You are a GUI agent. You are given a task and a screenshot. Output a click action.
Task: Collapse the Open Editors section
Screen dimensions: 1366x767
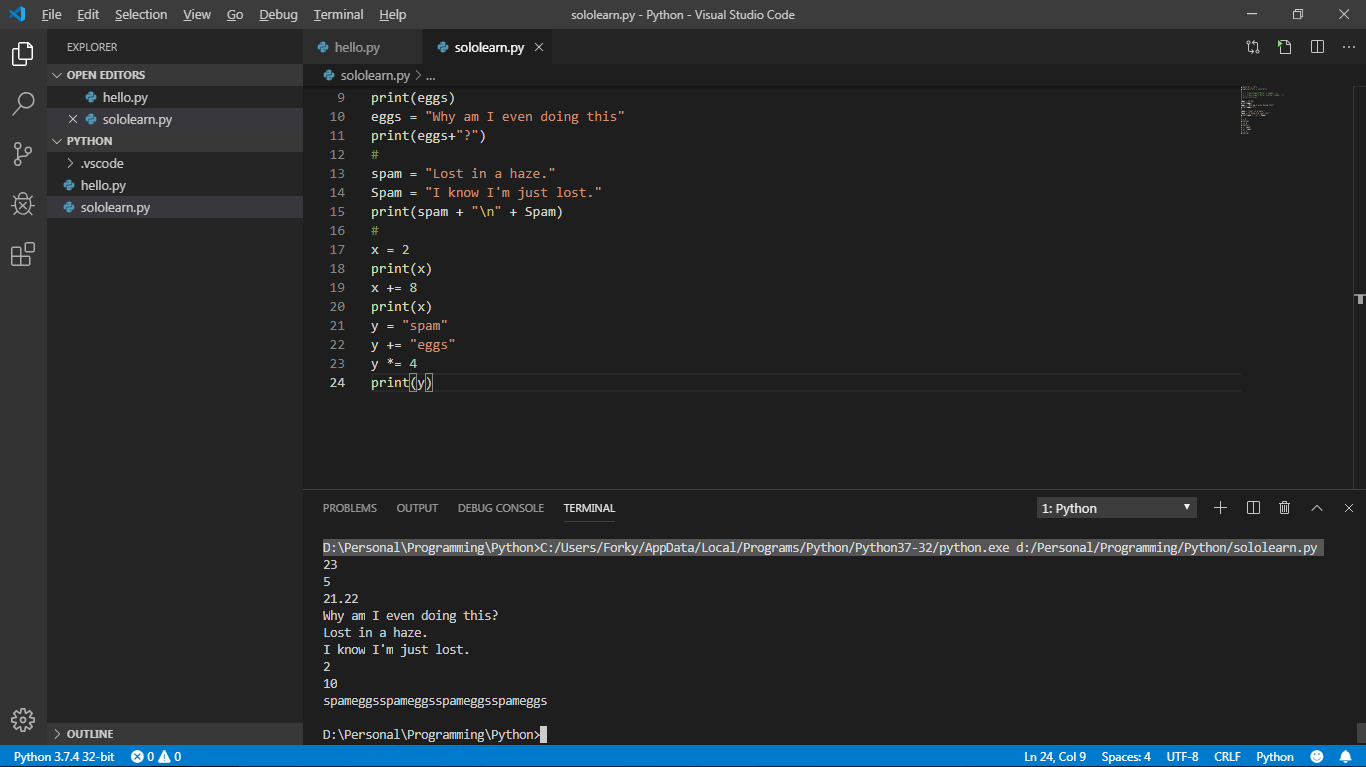tap(175, 75)
